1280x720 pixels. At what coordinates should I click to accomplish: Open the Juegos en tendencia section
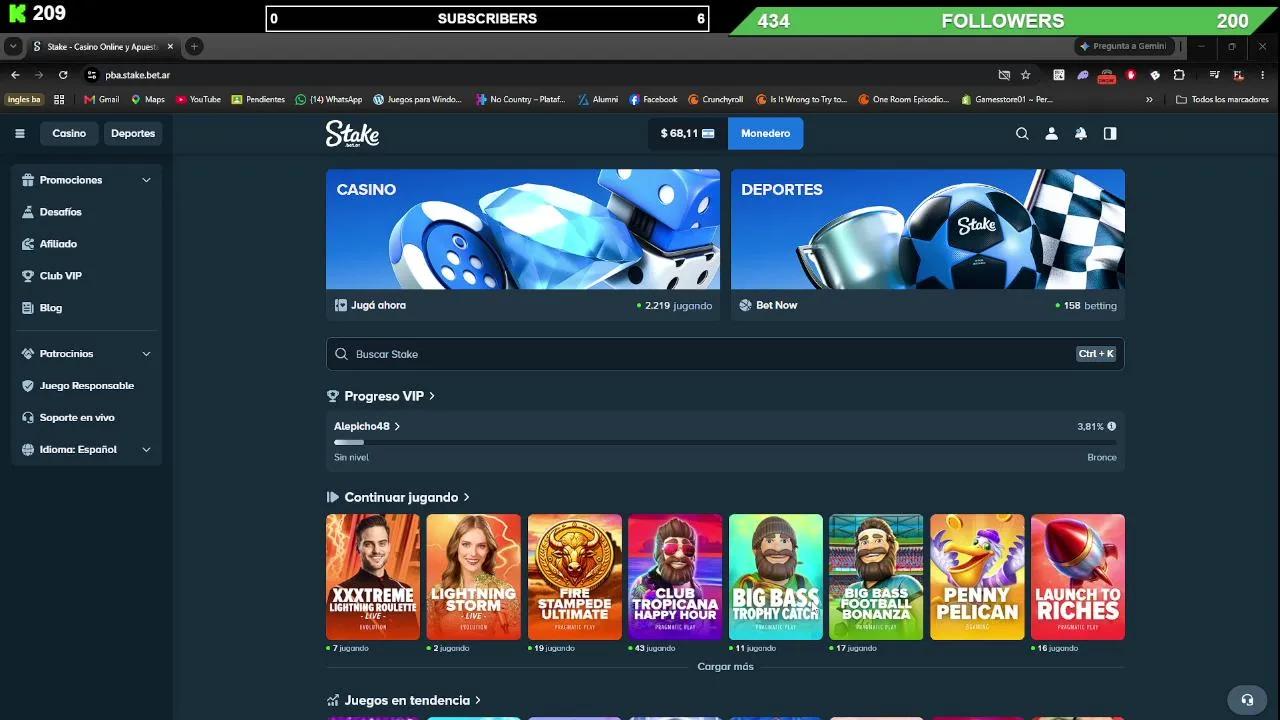click(404, 700)
